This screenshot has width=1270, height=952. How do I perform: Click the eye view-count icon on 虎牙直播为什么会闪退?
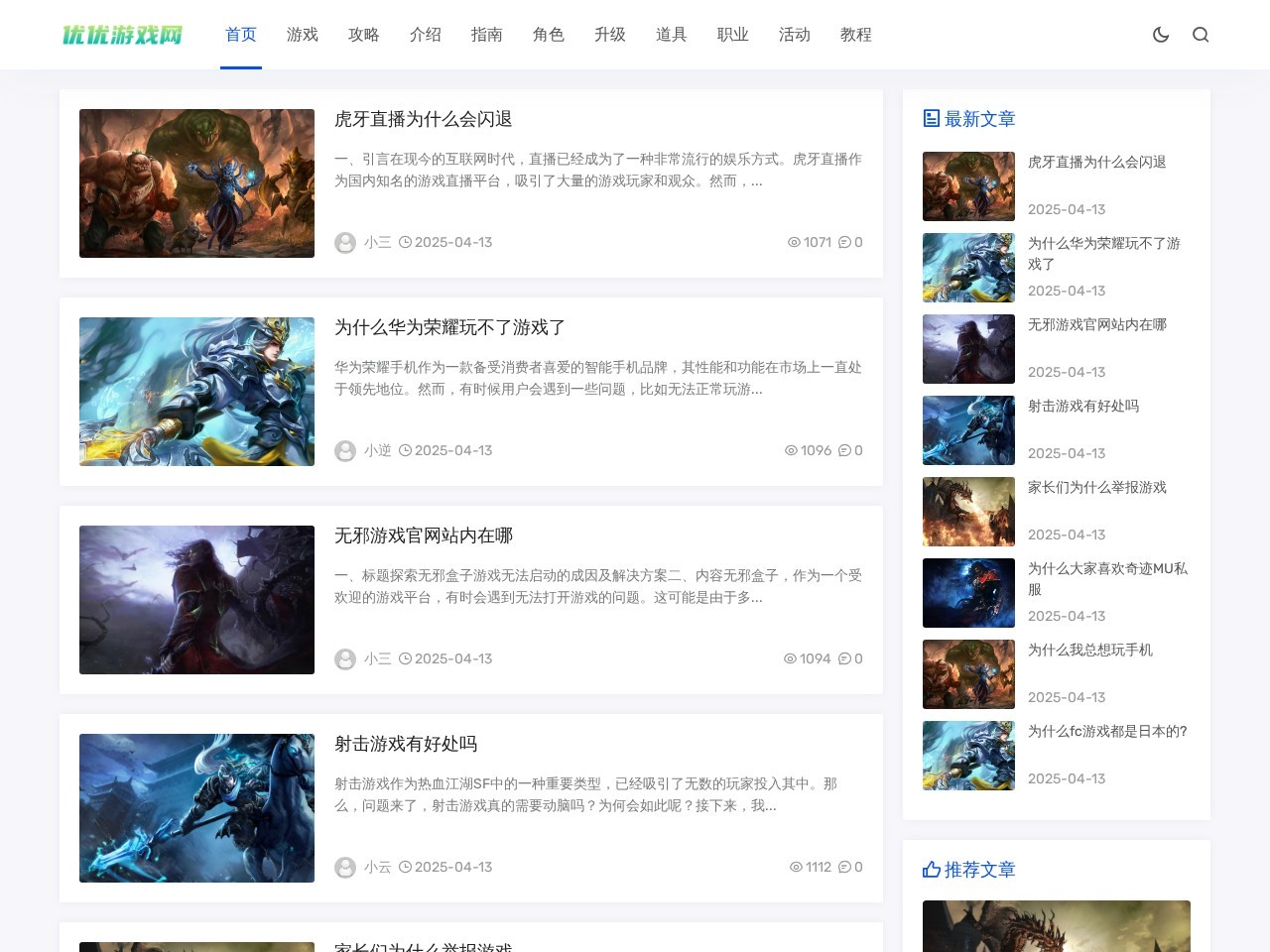[x=793, y=242]
